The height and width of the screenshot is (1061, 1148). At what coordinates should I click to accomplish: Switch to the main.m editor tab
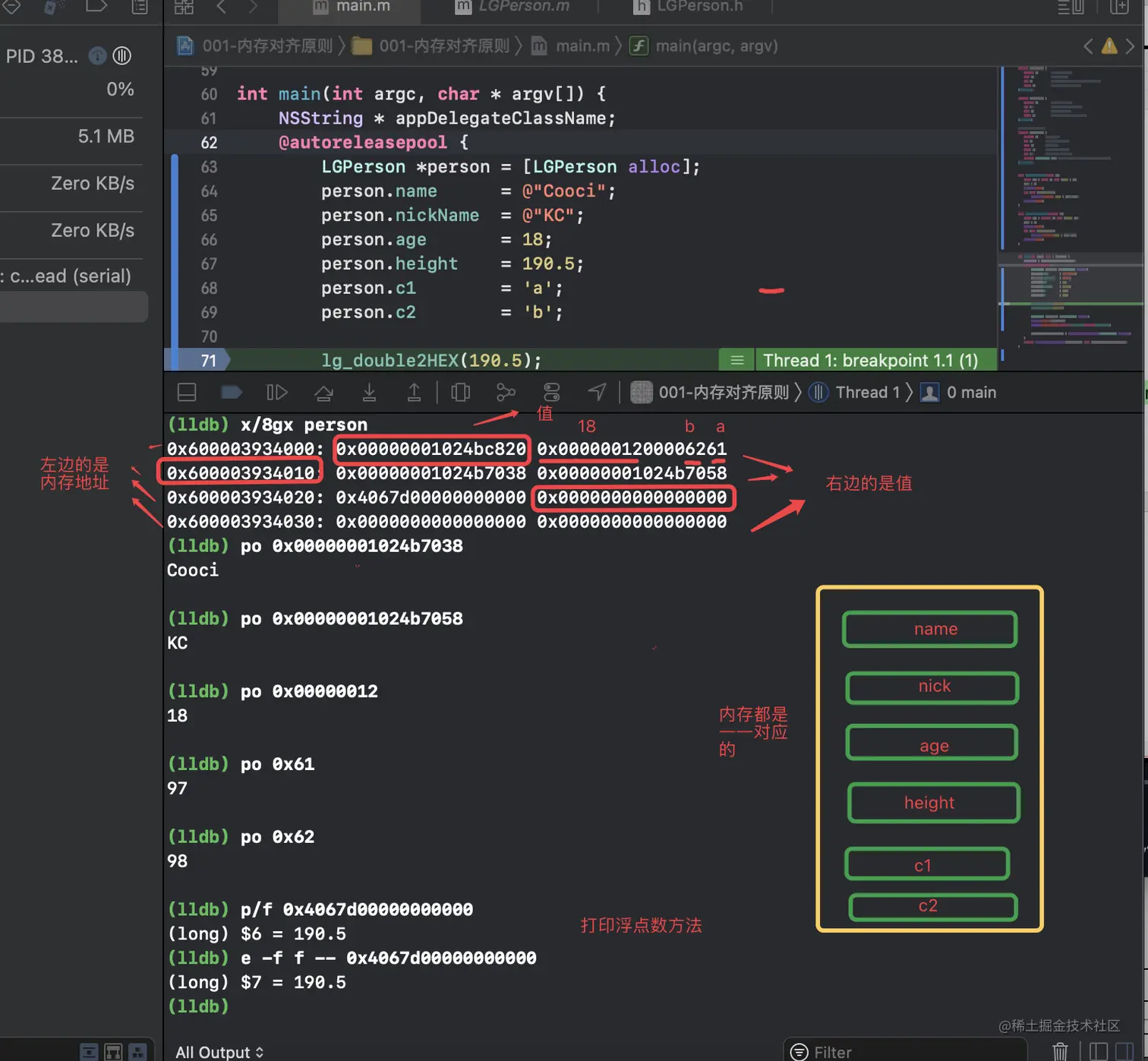pyautogui.click(x=352, y=7)
